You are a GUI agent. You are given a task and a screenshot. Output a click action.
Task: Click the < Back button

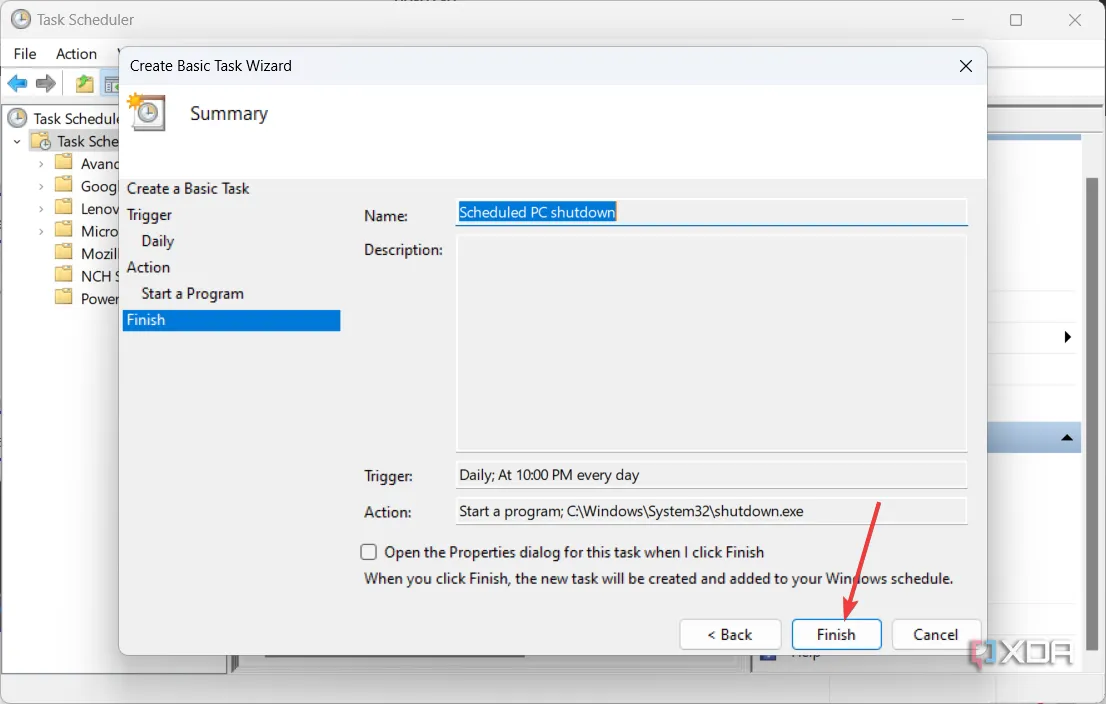tap(730, 634)
